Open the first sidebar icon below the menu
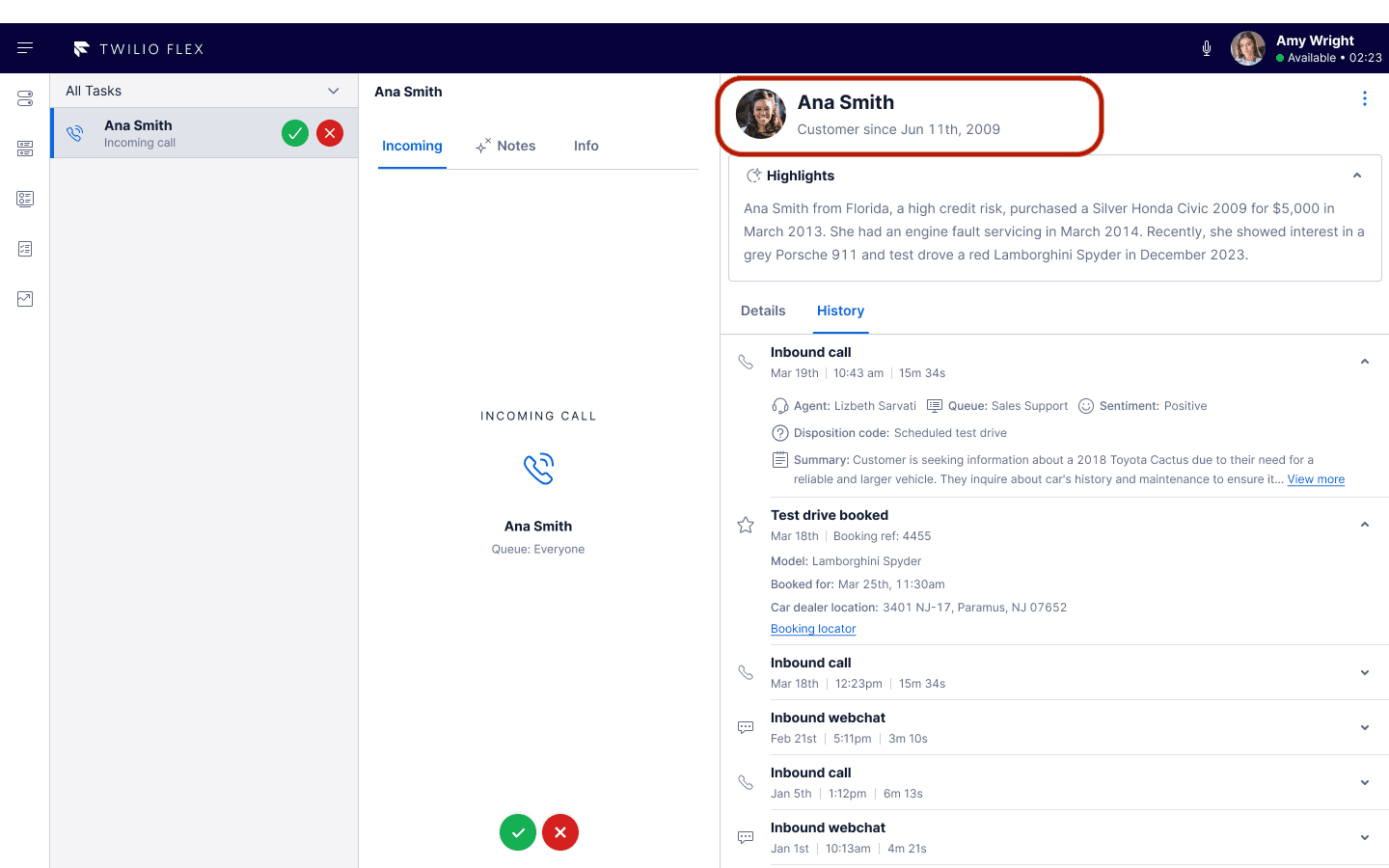This screenshot has width=1389, height=868. (x=25, y=98)
